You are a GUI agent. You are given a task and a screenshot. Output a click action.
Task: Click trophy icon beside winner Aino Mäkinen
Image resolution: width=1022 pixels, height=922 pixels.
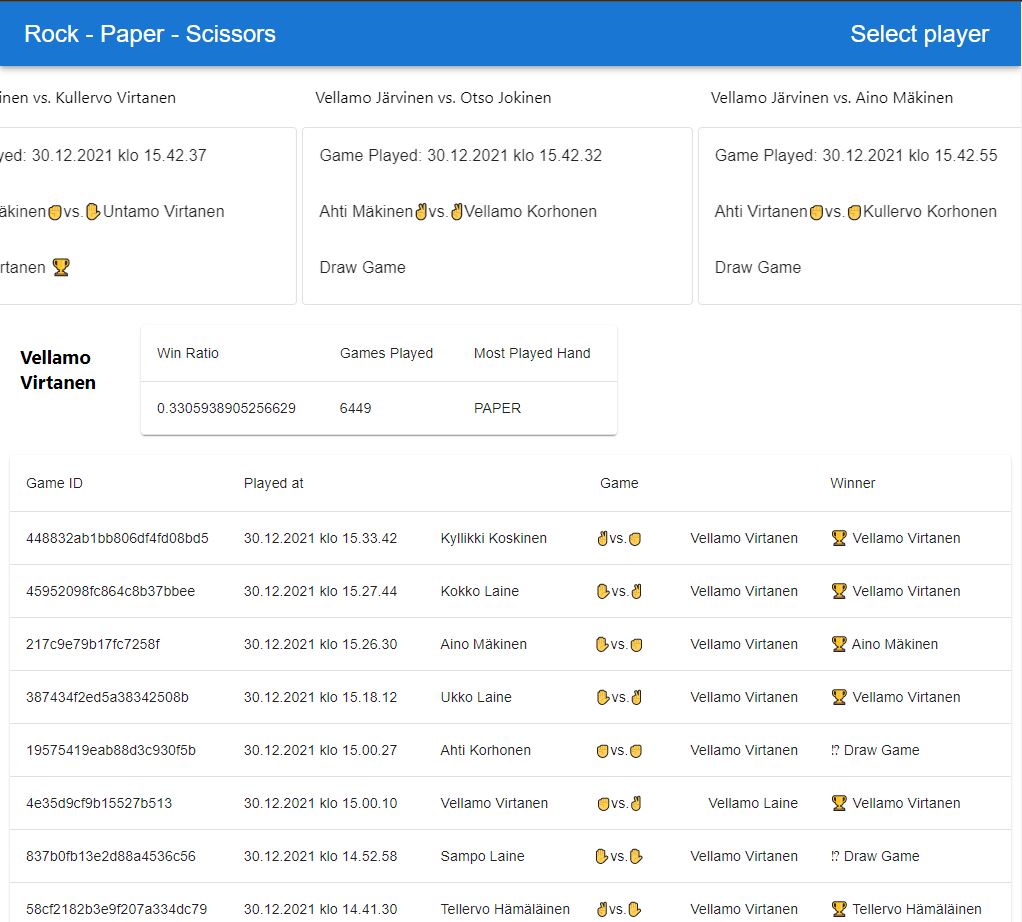pyautogui.click(x=839, y=644)
